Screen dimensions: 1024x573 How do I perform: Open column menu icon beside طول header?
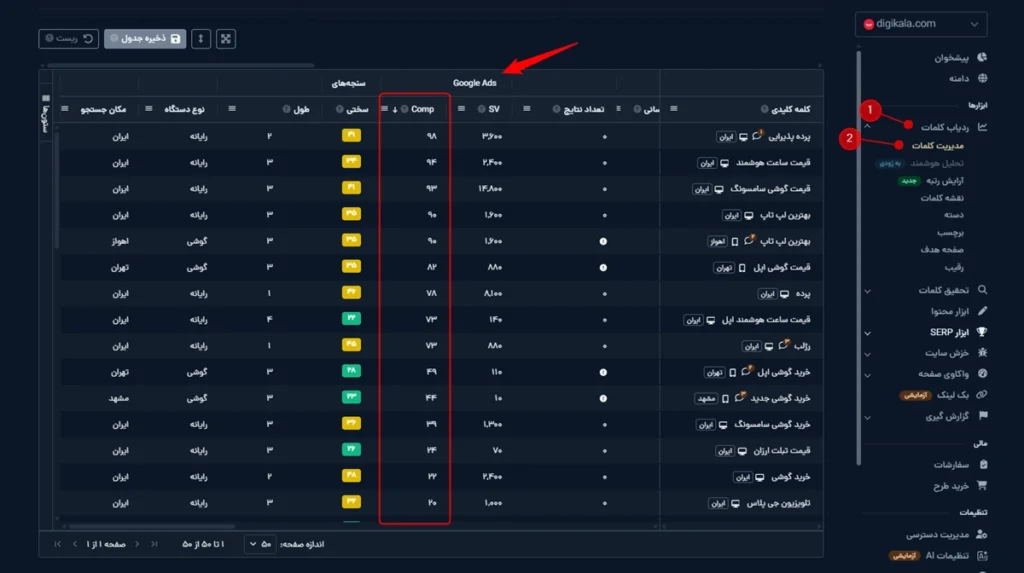pos(232,108)
